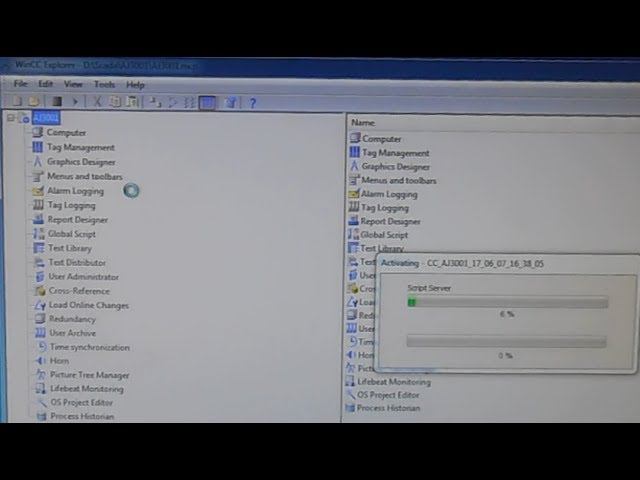The image size is (640, 480).
Task: Open Global Script in the Name list
Action: (384, 235)
